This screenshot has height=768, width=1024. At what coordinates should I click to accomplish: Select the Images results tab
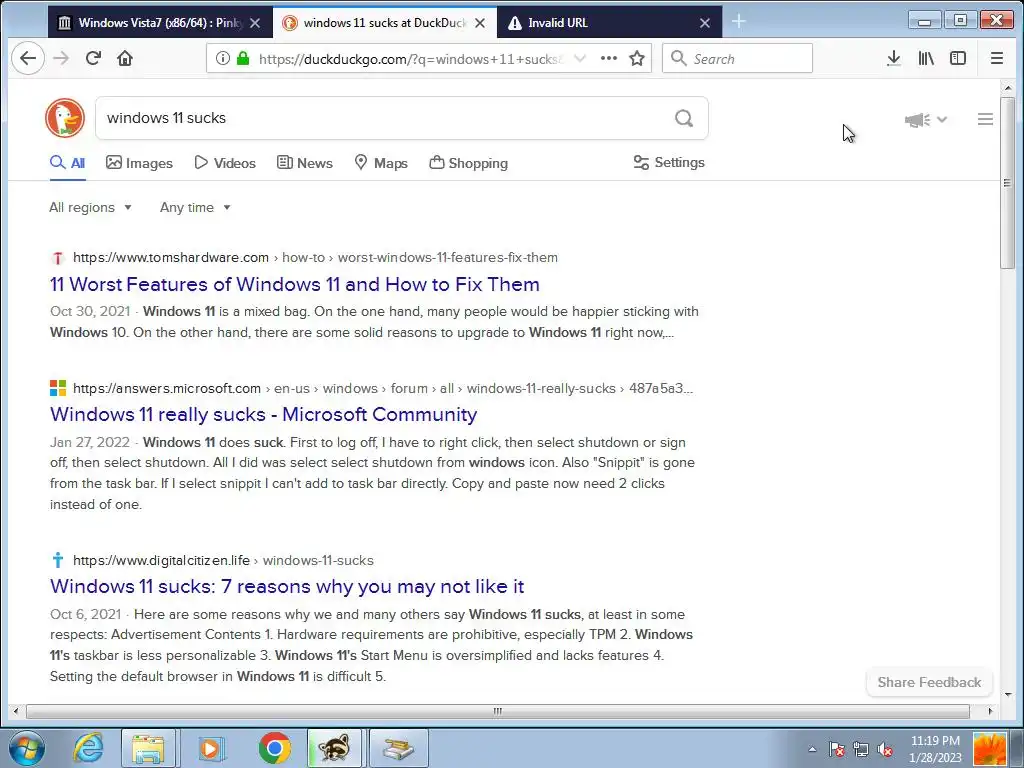[x=139, y=163]
